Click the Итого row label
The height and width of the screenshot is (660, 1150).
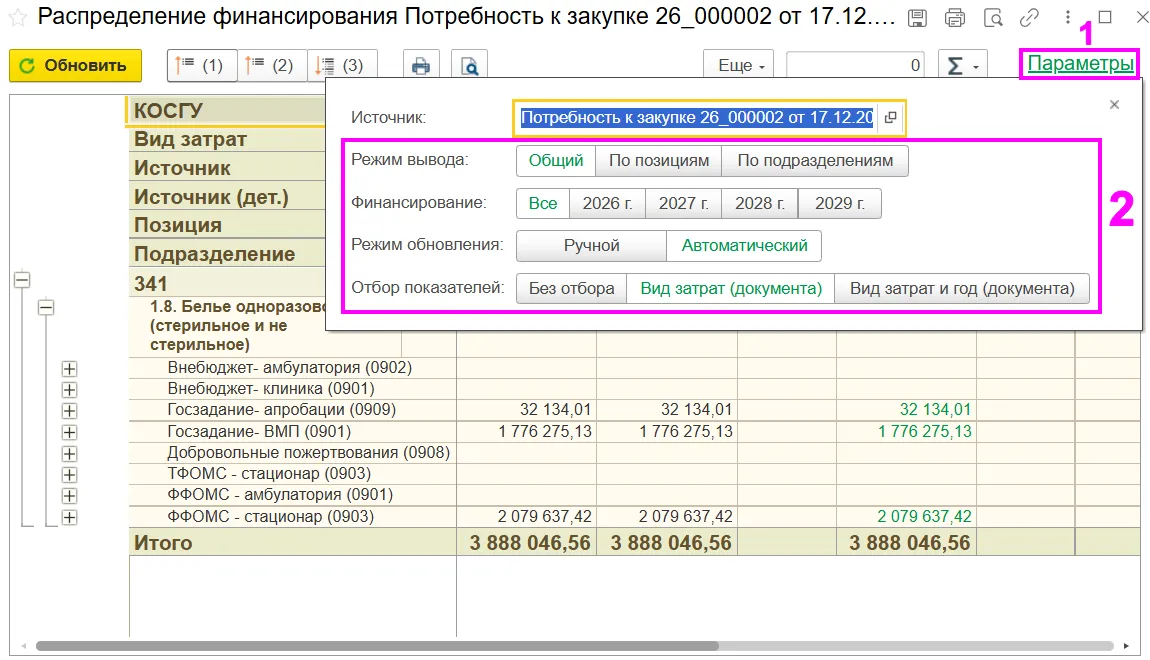tap(163, 543)
